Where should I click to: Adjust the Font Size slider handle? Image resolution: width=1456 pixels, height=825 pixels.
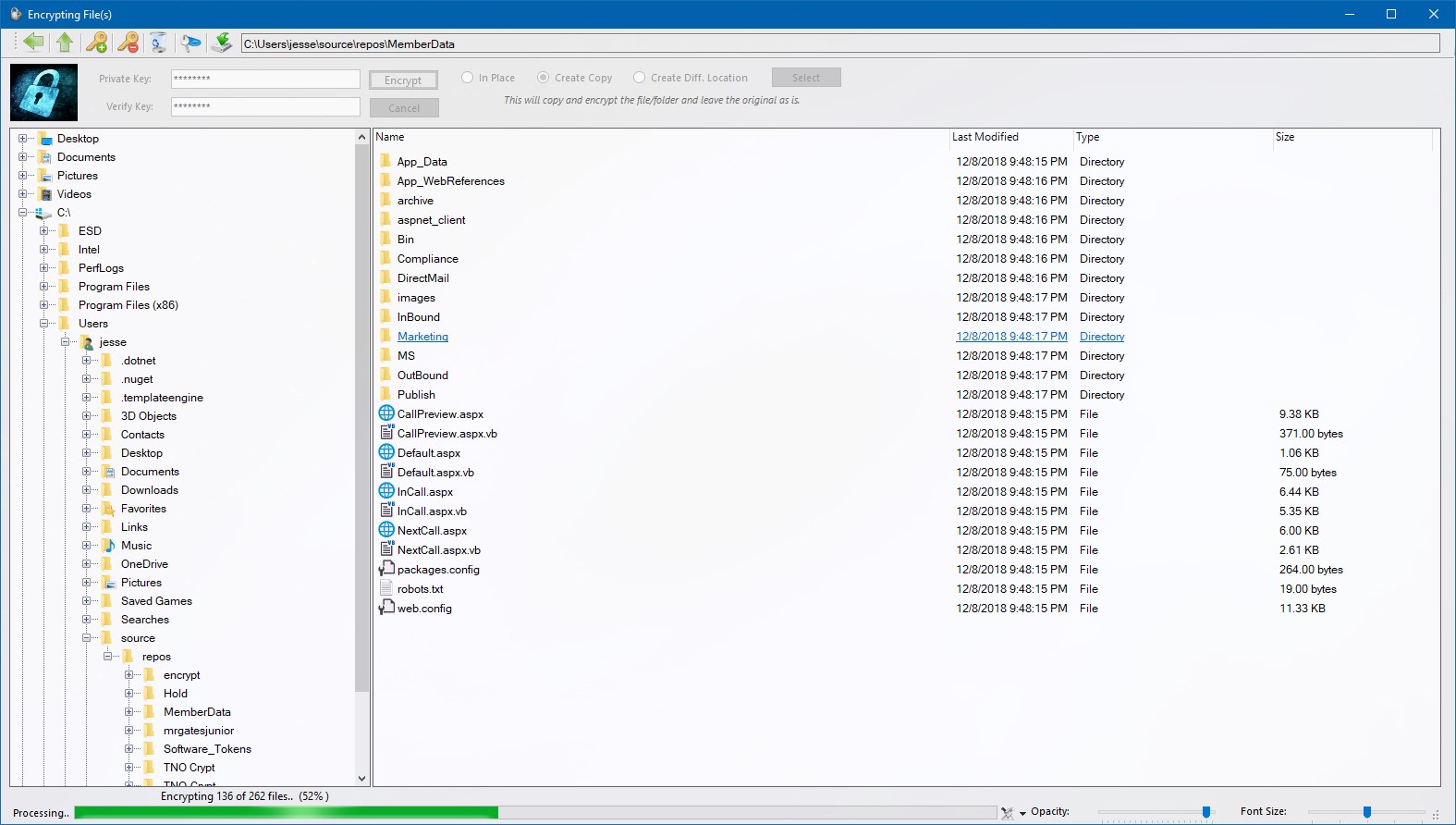click(x=1367, y=812)
